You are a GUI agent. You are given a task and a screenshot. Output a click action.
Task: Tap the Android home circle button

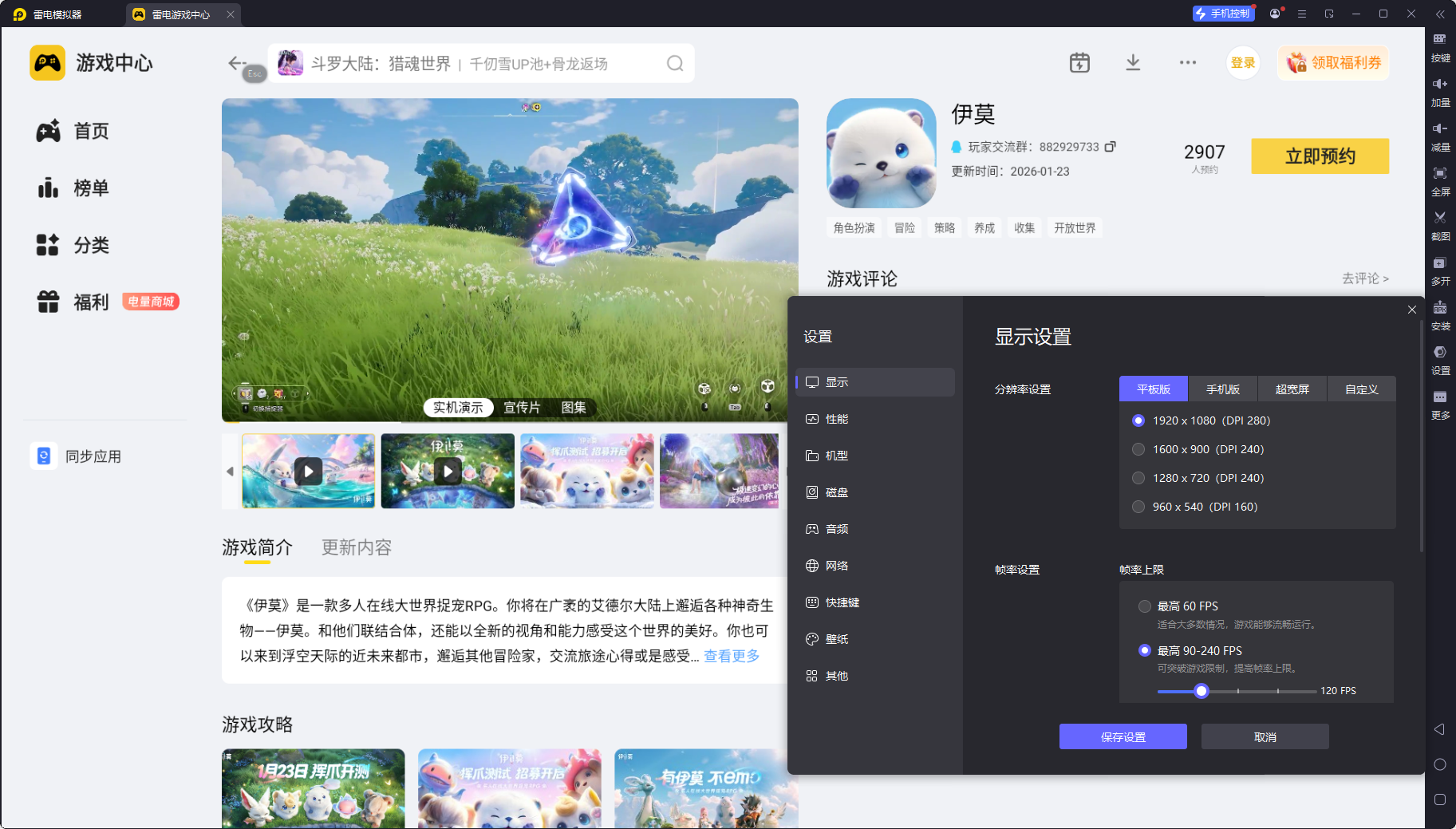[1439, 764]
